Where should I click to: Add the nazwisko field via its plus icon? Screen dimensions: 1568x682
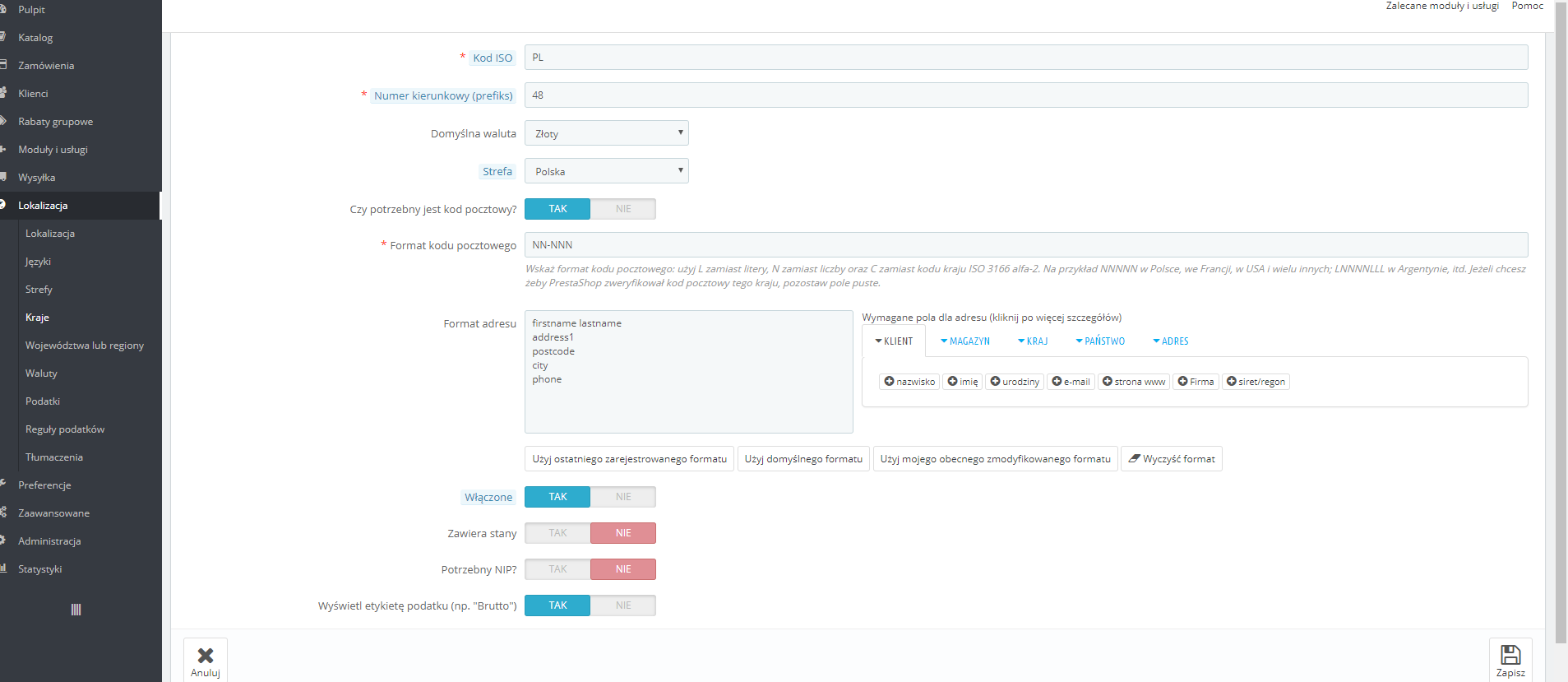(x=889, y=381)
